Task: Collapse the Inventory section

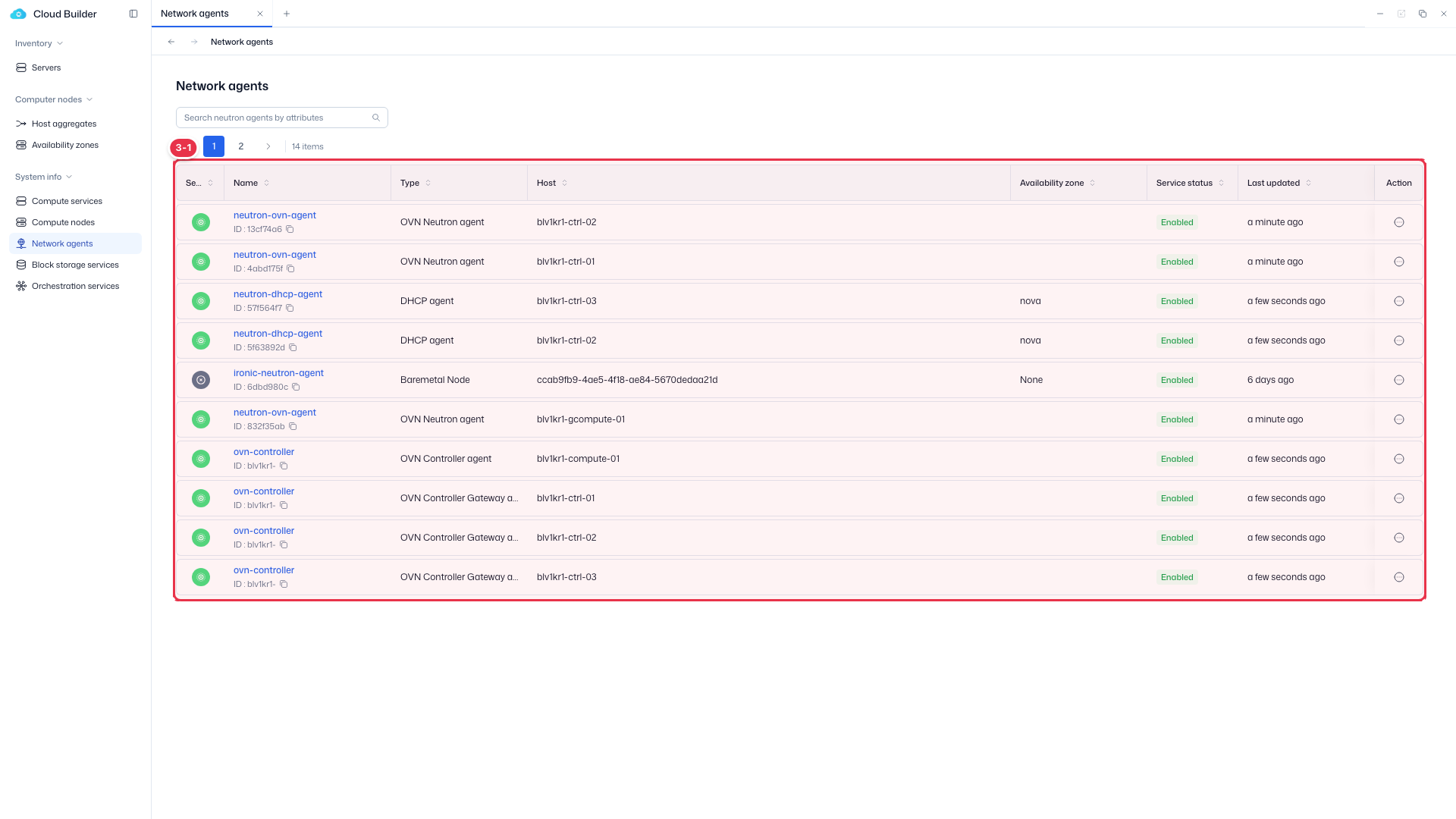Action: point(39,43)
